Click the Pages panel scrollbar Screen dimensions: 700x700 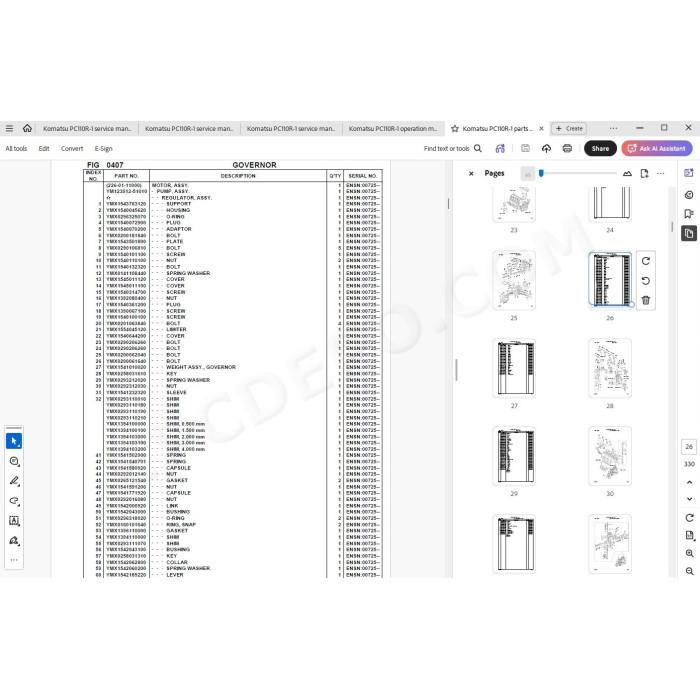672,227
